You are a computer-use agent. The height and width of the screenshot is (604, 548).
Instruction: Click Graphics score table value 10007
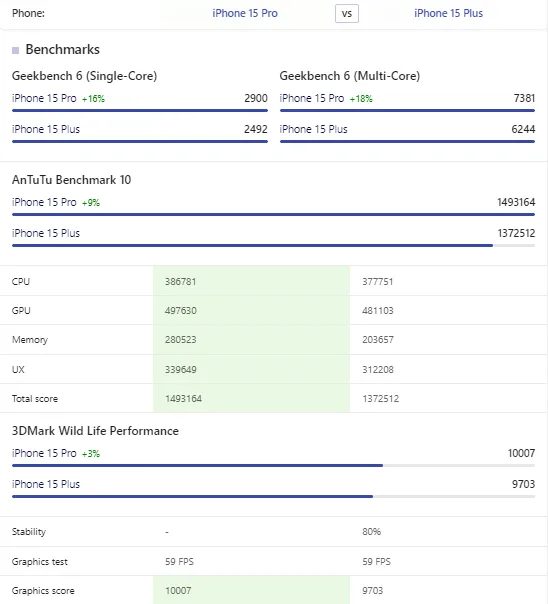pyautogui.click(x=178, y=591)
